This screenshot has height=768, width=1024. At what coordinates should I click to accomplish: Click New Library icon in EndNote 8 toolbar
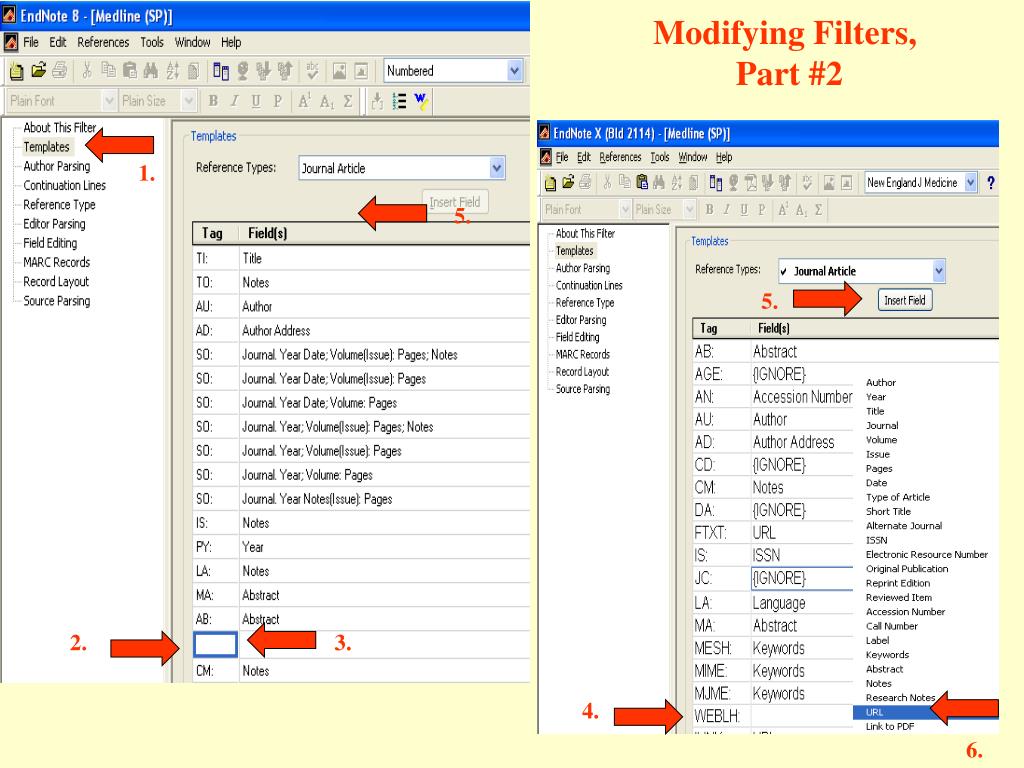pyautogui.click(x=16, y=71)
